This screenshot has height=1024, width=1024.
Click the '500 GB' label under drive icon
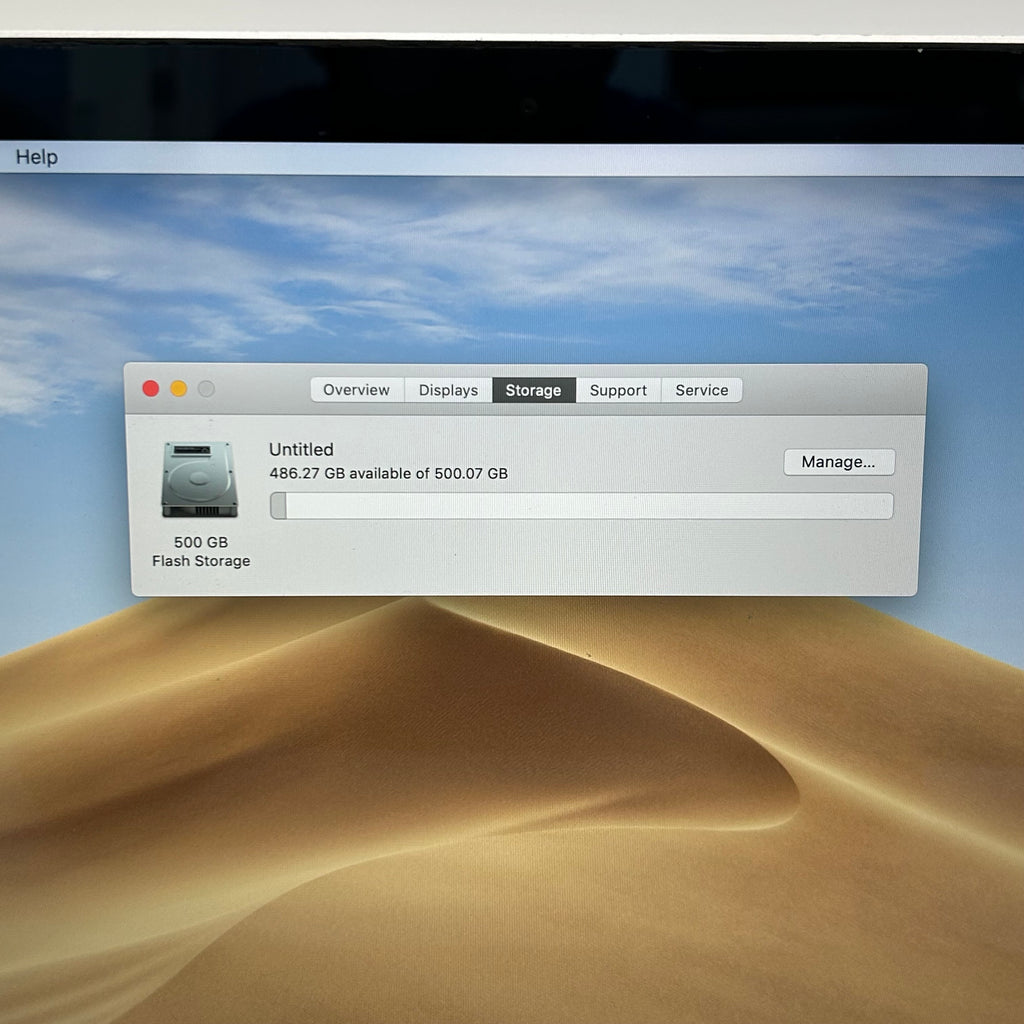pyautogui.click(x=201, y=542)
